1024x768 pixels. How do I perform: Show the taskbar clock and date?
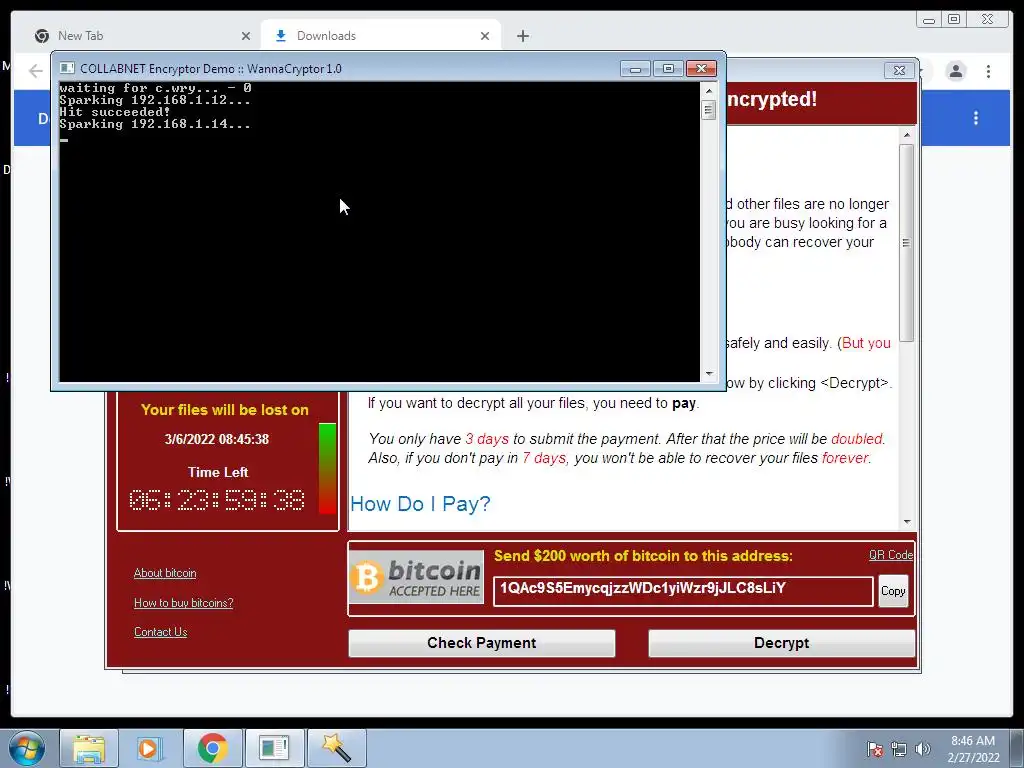coord(973,749)
